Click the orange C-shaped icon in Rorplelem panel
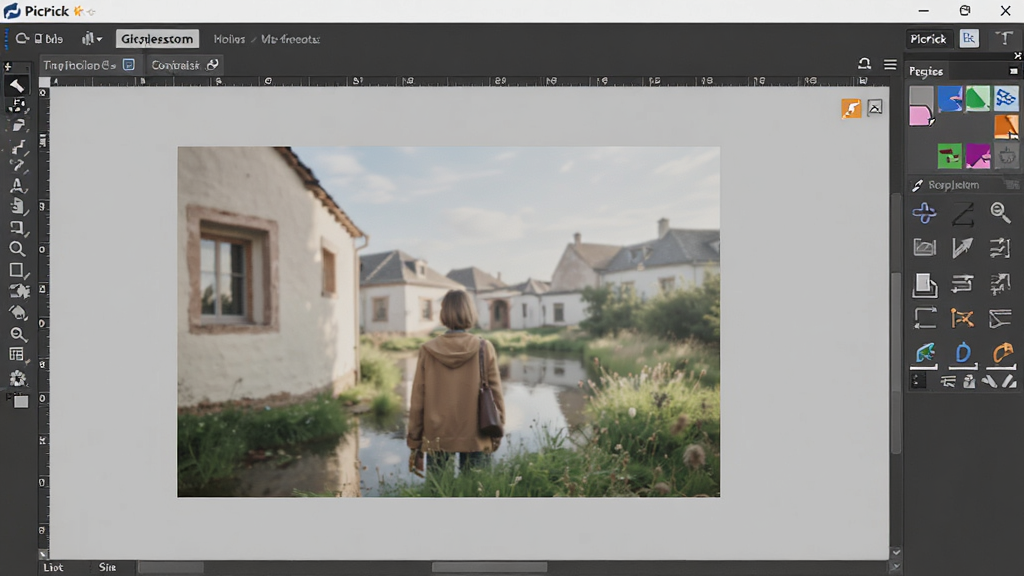Screen dimensions: 1024x576 (x=1002, y=353)
